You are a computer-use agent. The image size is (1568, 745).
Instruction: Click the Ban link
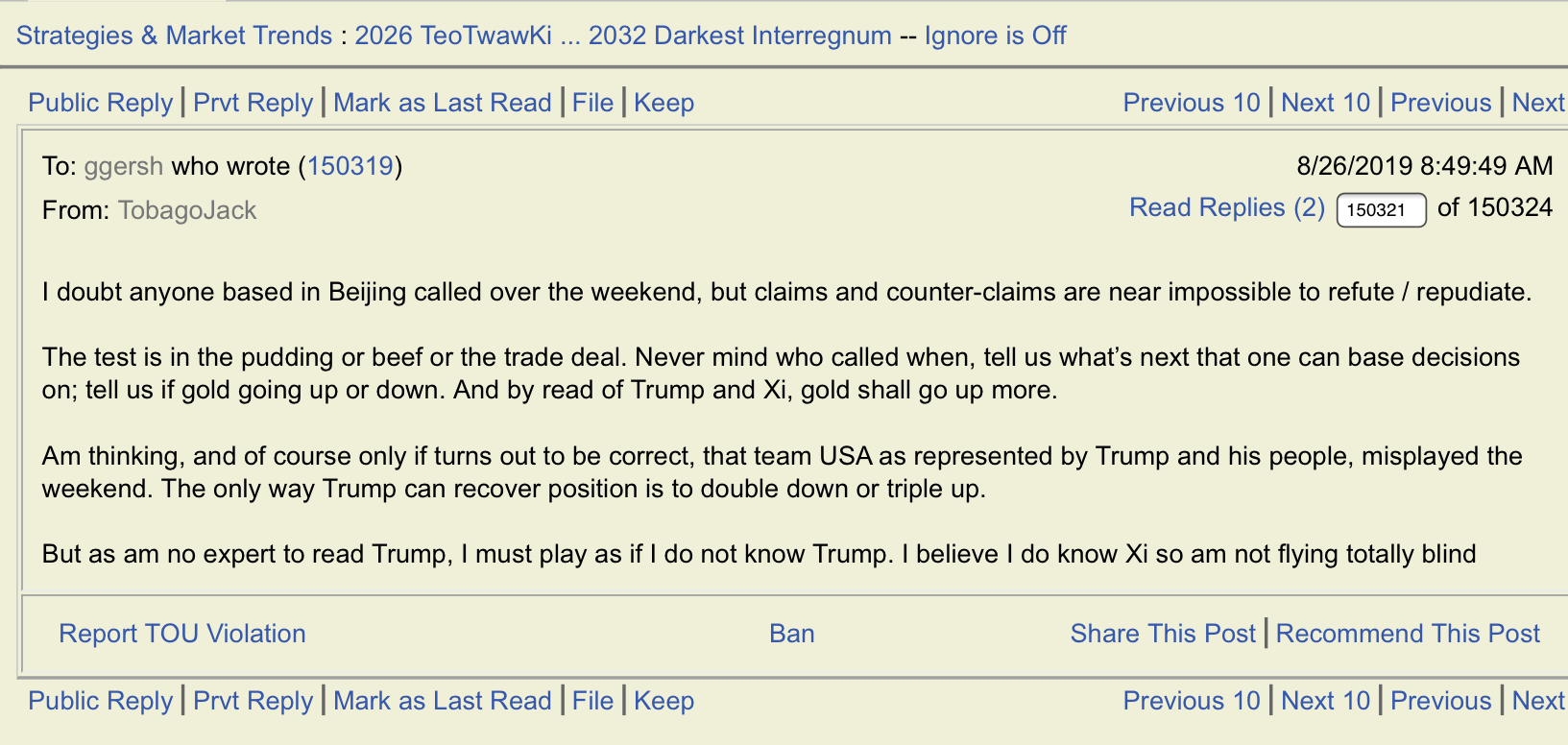[792, 634]
